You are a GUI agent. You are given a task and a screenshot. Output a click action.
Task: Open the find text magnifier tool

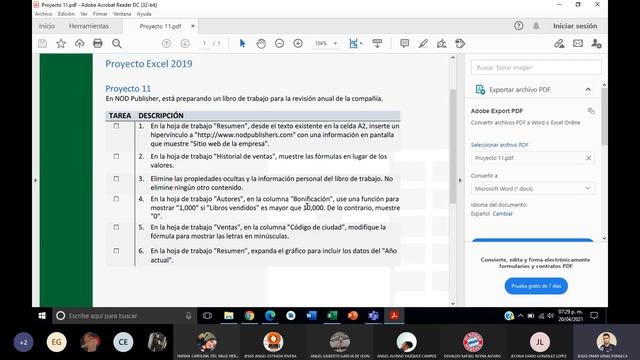click(117, 43)
